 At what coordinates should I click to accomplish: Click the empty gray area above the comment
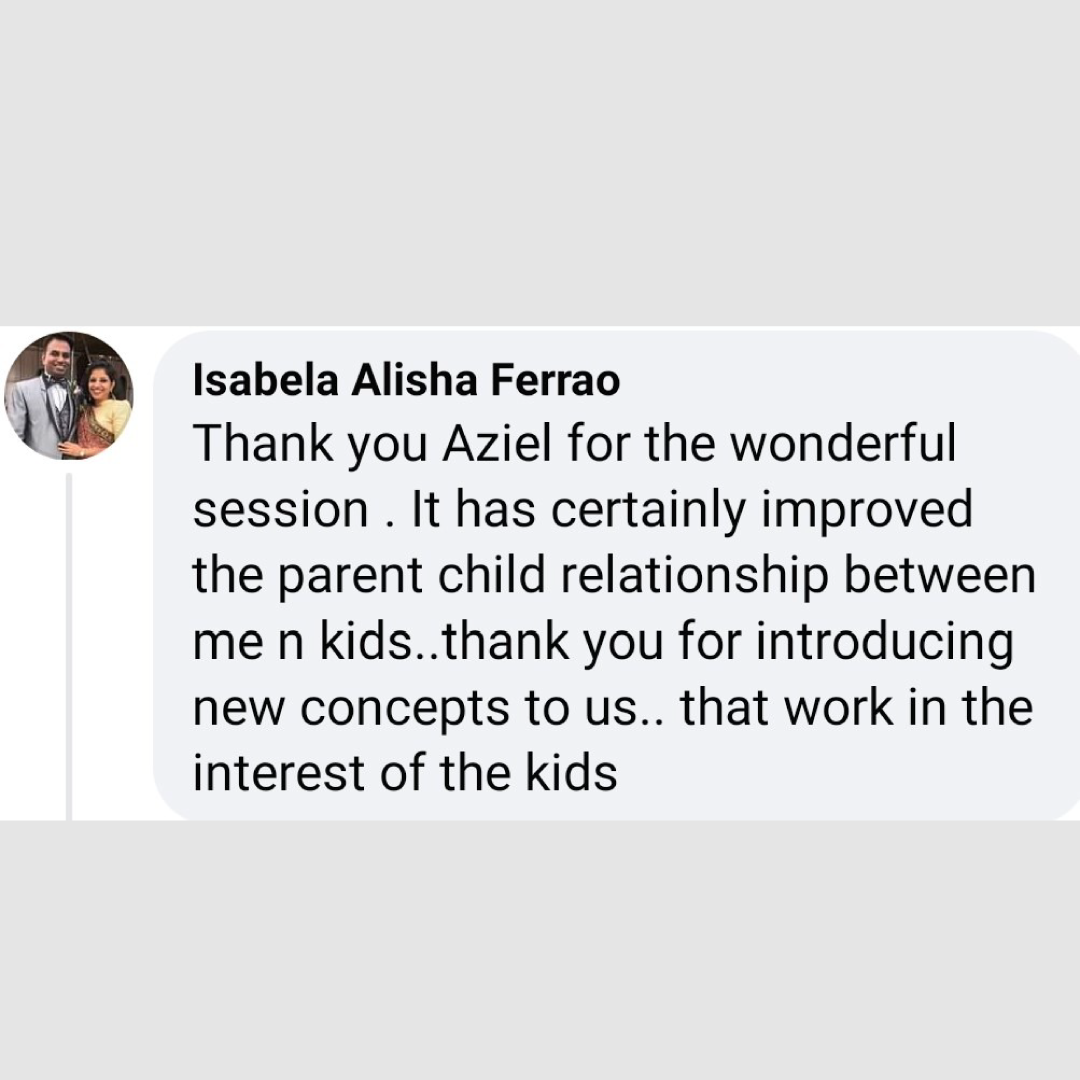pos(540,160)
